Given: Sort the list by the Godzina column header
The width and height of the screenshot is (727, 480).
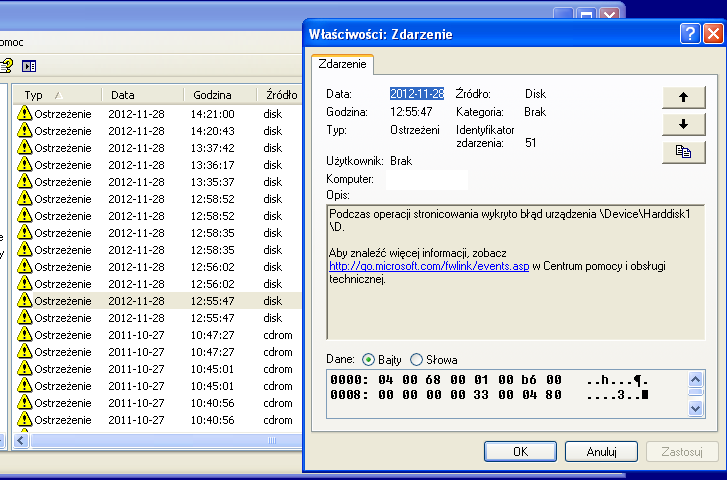Looking at the screenshot, I should pos(220,95).
